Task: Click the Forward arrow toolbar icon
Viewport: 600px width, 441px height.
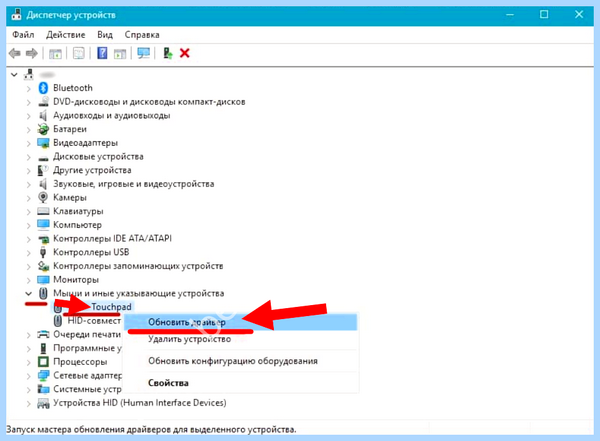Action: pos(32,53)
